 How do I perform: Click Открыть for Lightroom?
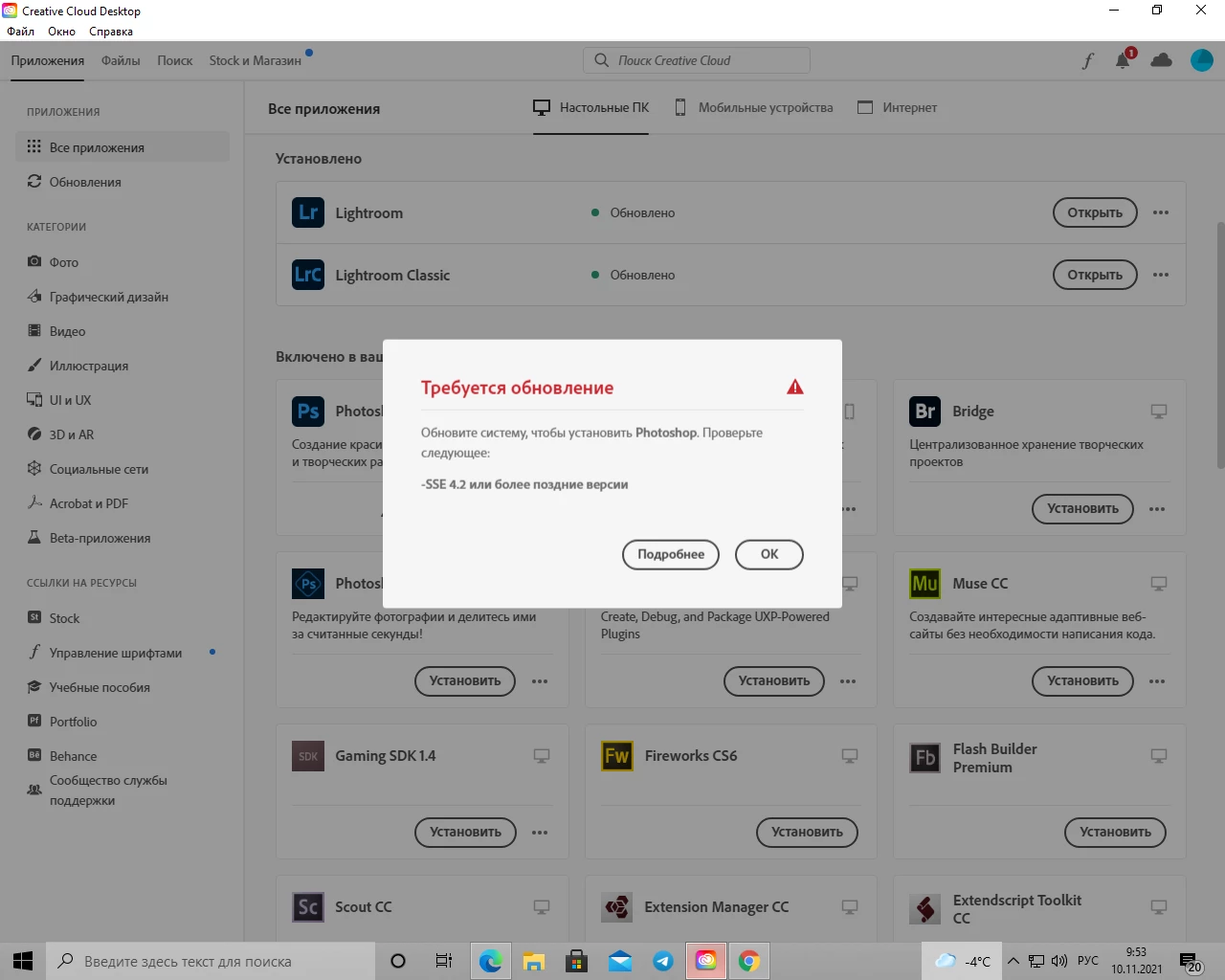pos(1095,212)
